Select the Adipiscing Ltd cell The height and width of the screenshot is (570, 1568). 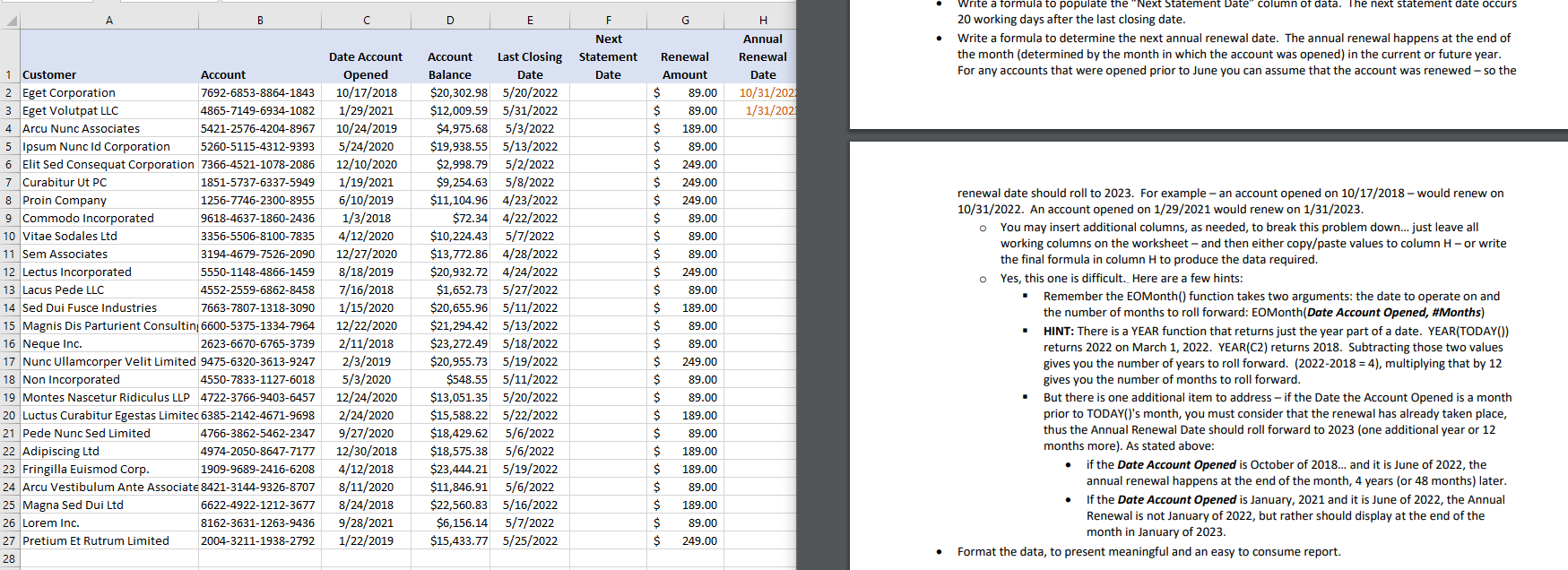click(x=109, y=451)
